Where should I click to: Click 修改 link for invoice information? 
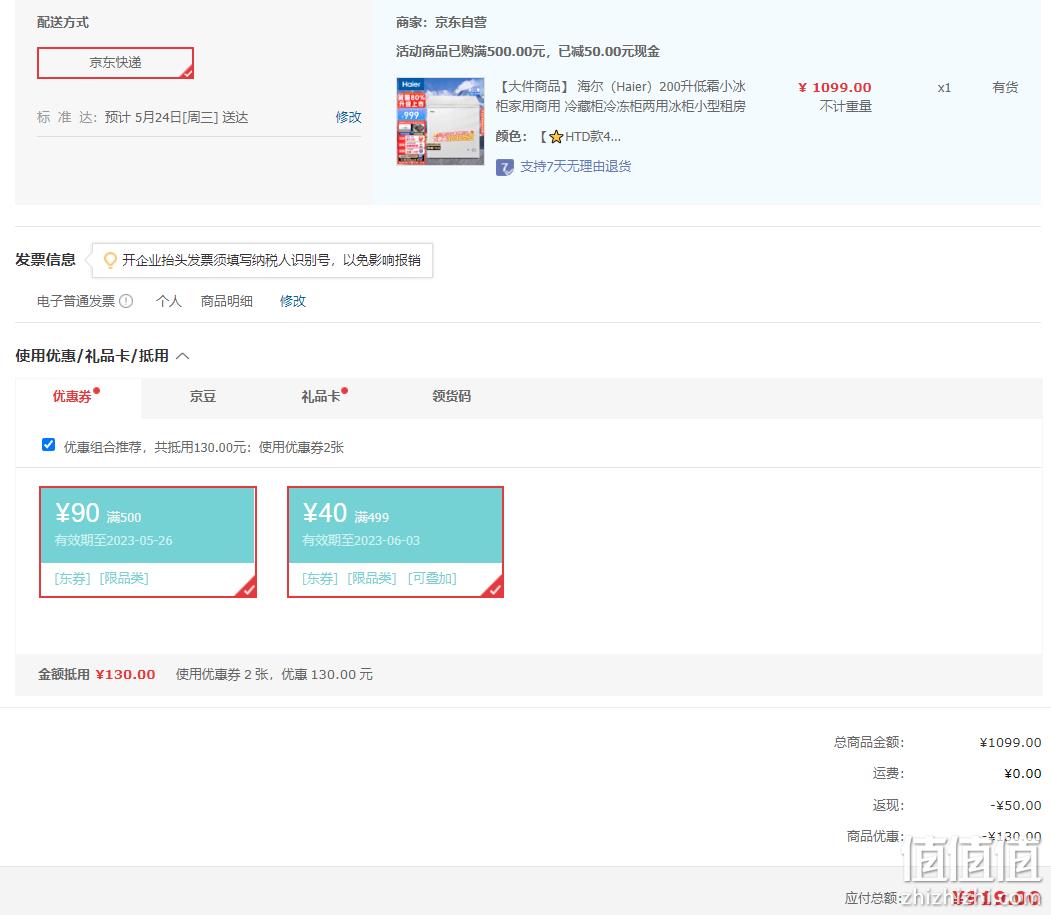pyautogui.click(x=292, y=301)
